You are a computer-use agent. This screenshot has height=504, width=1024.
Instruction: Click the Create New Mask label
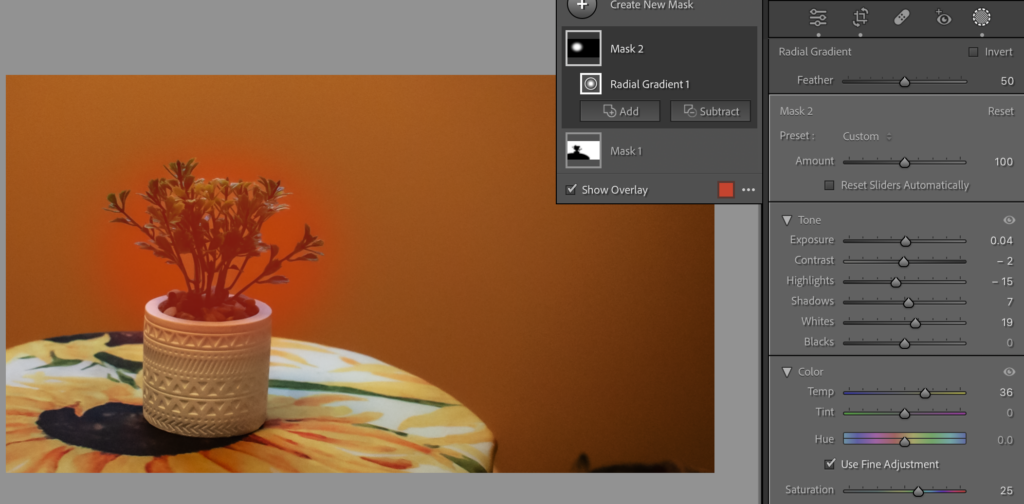click(x=652, y=5)
